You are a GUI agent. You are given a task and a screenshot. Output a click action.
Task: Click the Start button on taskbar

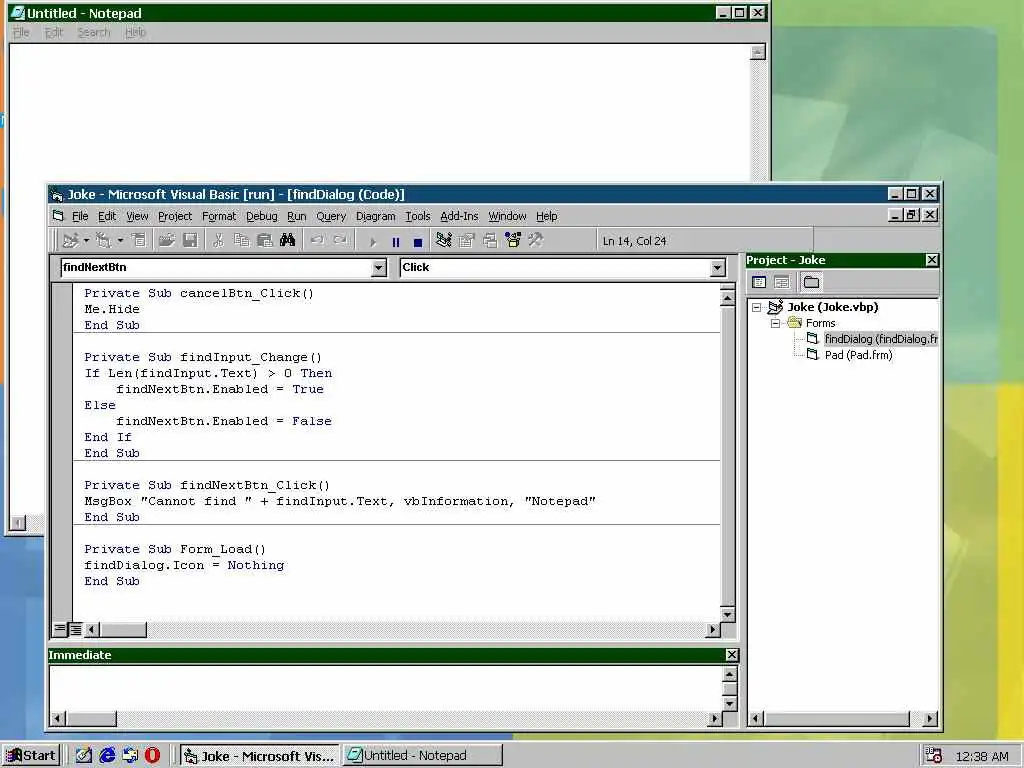tap(31, 756)
